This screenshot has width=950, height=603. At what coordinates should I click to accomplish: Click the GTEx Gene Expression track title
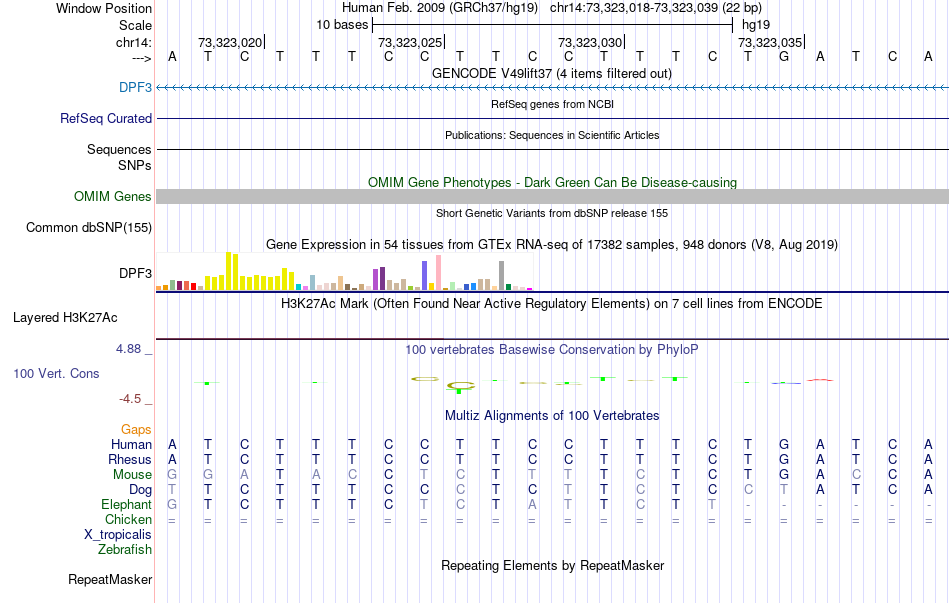[552, 244]
